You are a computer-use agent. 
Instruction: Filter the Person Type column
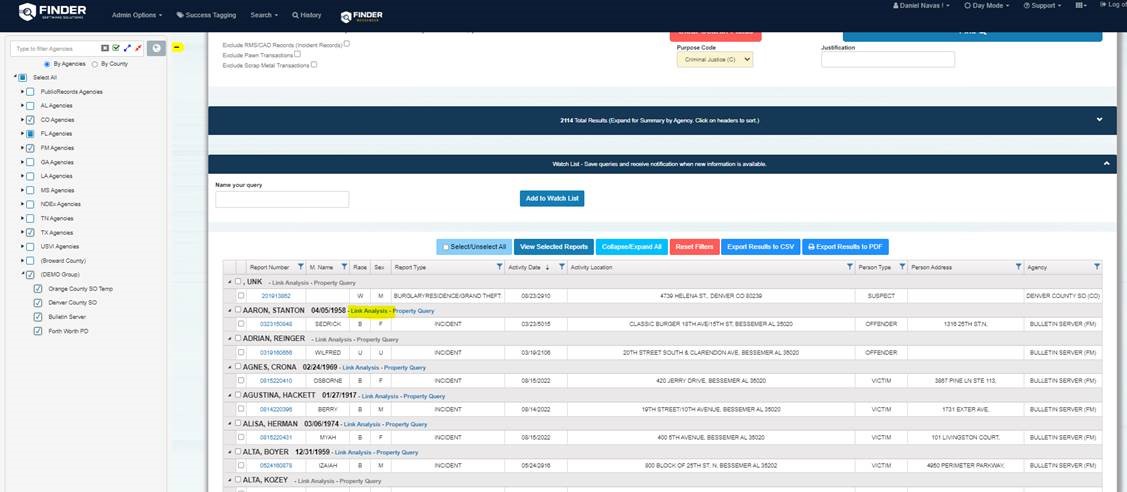902,267
